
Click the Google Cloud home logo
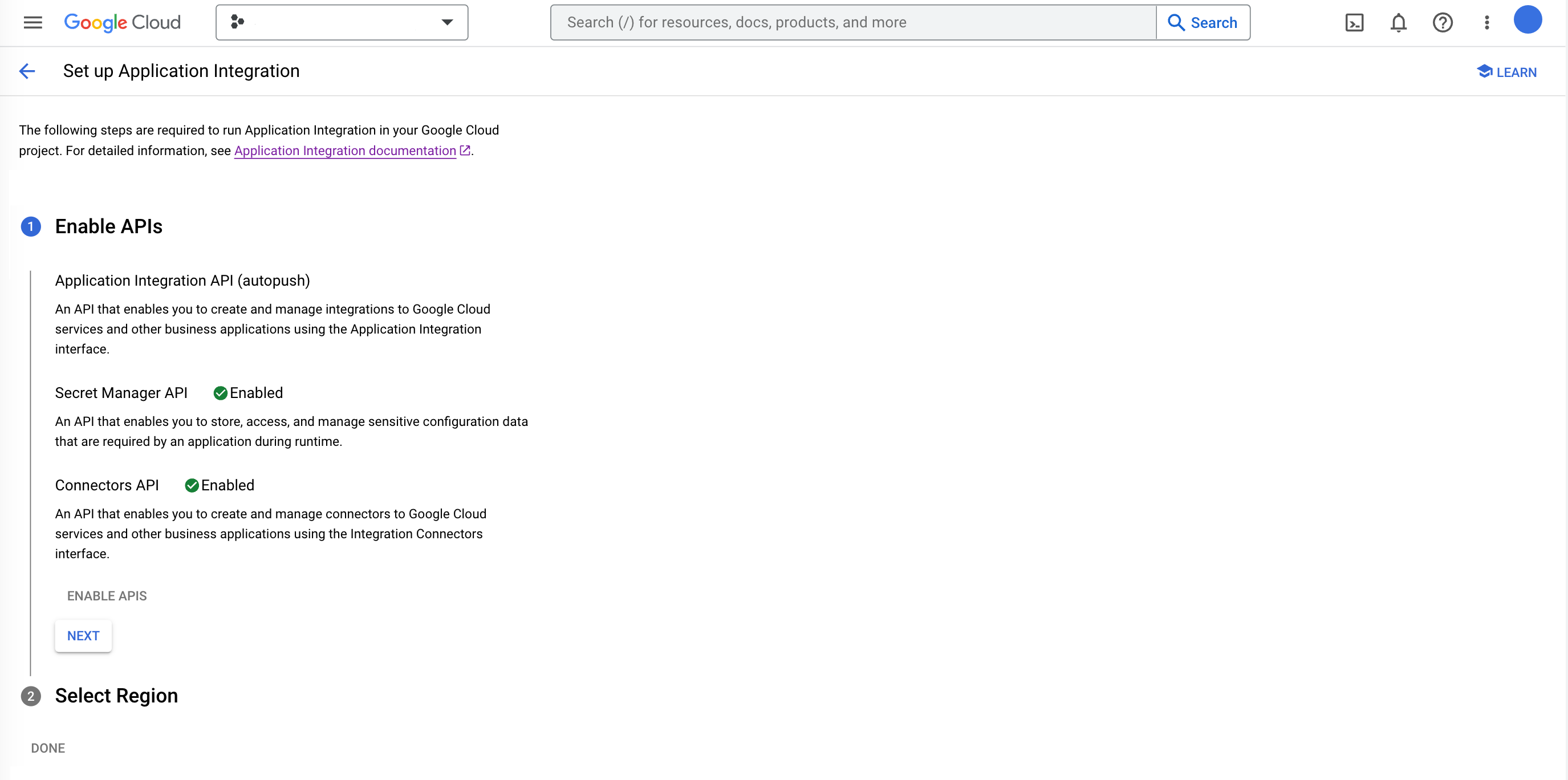pyautogui.click(x=121, y=22)
